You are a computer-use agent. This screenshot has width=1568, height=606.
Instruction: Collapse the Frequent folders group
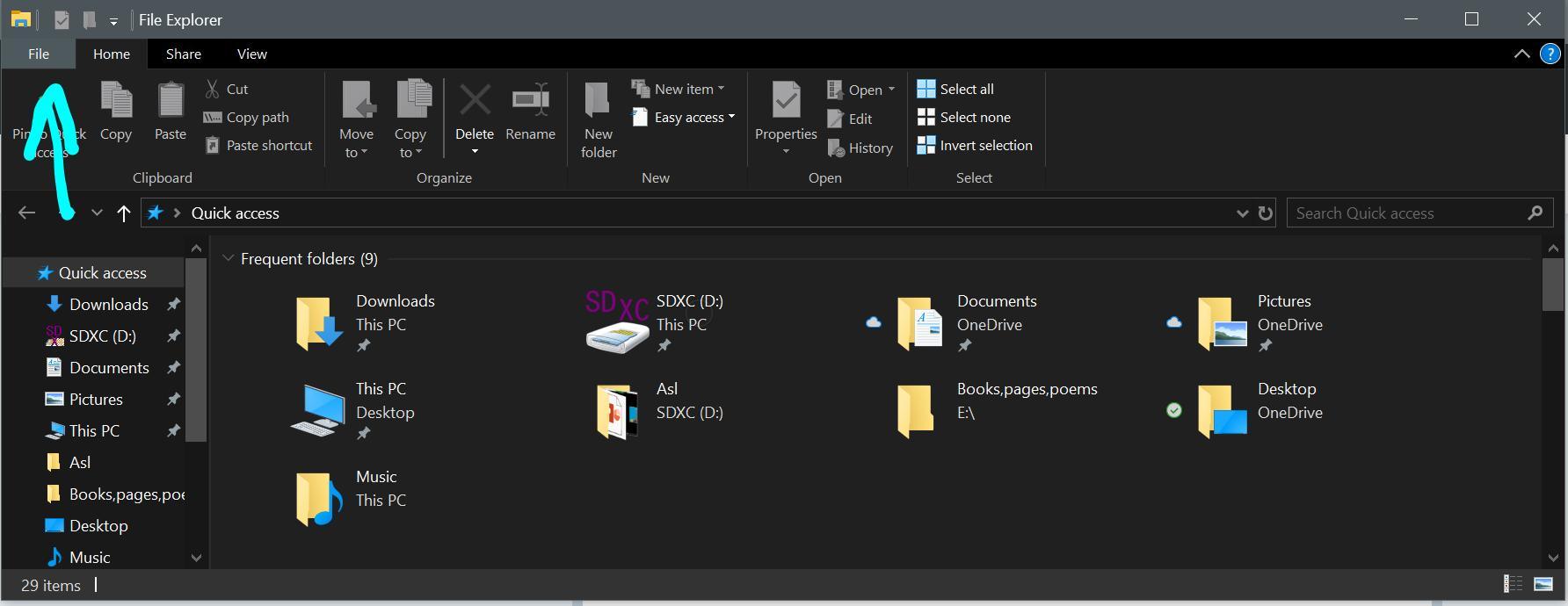click(x=229, y=258)
